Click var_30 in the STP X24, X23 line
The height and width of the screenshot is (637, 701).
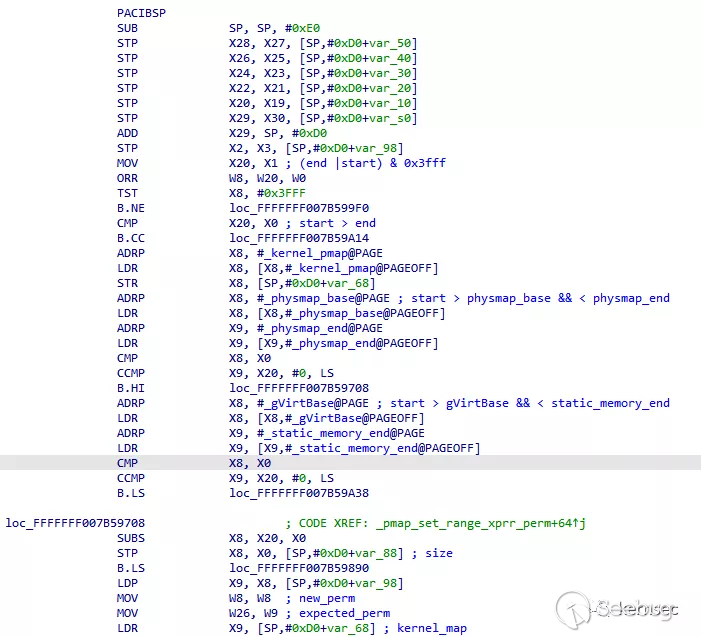pos(390,73)
